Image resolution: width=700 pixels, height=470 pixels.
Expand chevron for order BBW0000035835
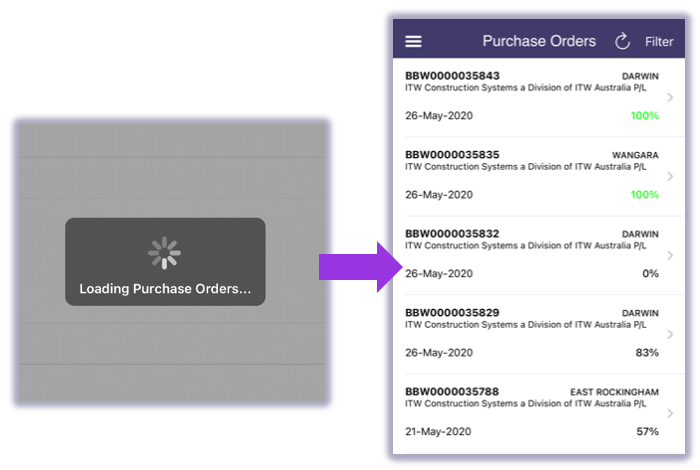[670, 176]
